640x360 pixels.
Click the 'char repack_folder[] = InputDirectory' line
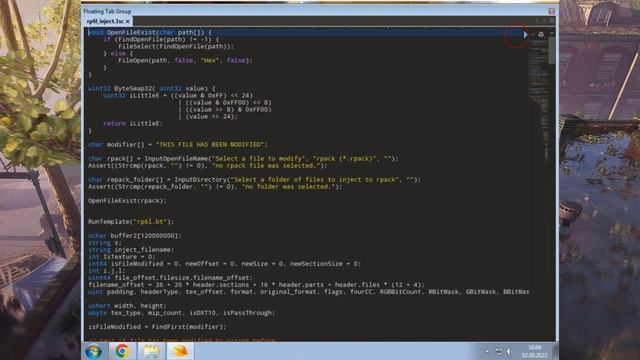(254, 180)
